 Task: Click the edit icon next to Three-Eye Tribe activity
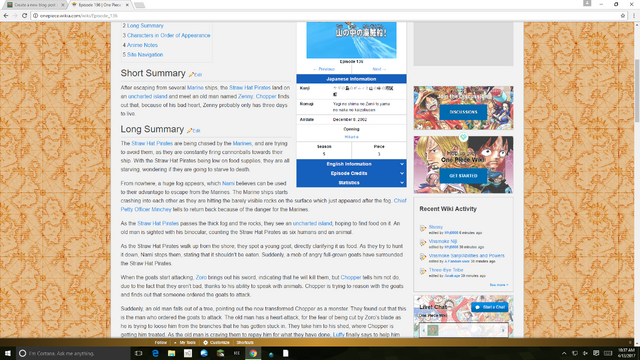tap(423, 271)
